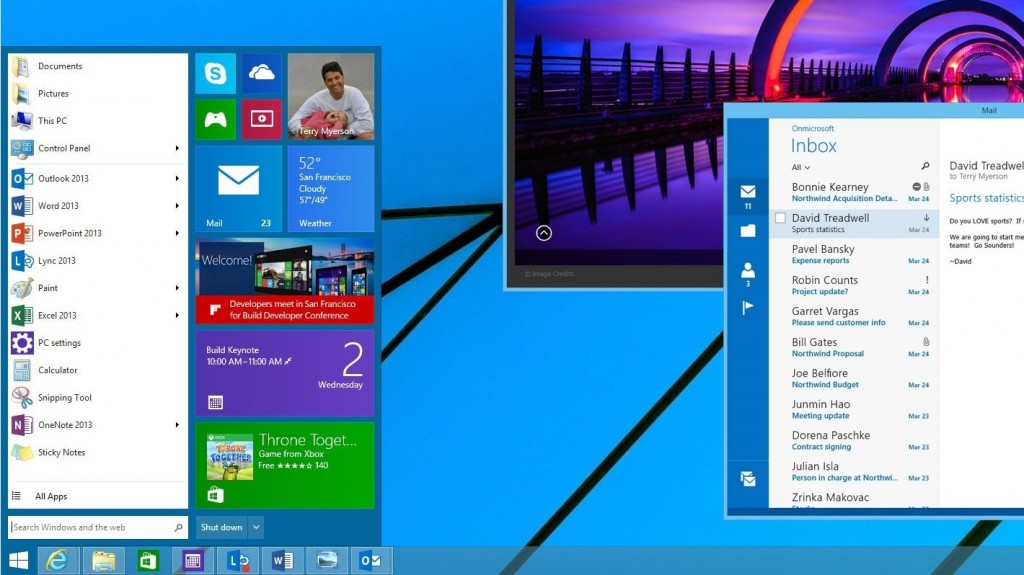Viewport: 1024px width, 575px height.
Task: Click the Windows Start button on taskbar
Action: click(18, 561)
